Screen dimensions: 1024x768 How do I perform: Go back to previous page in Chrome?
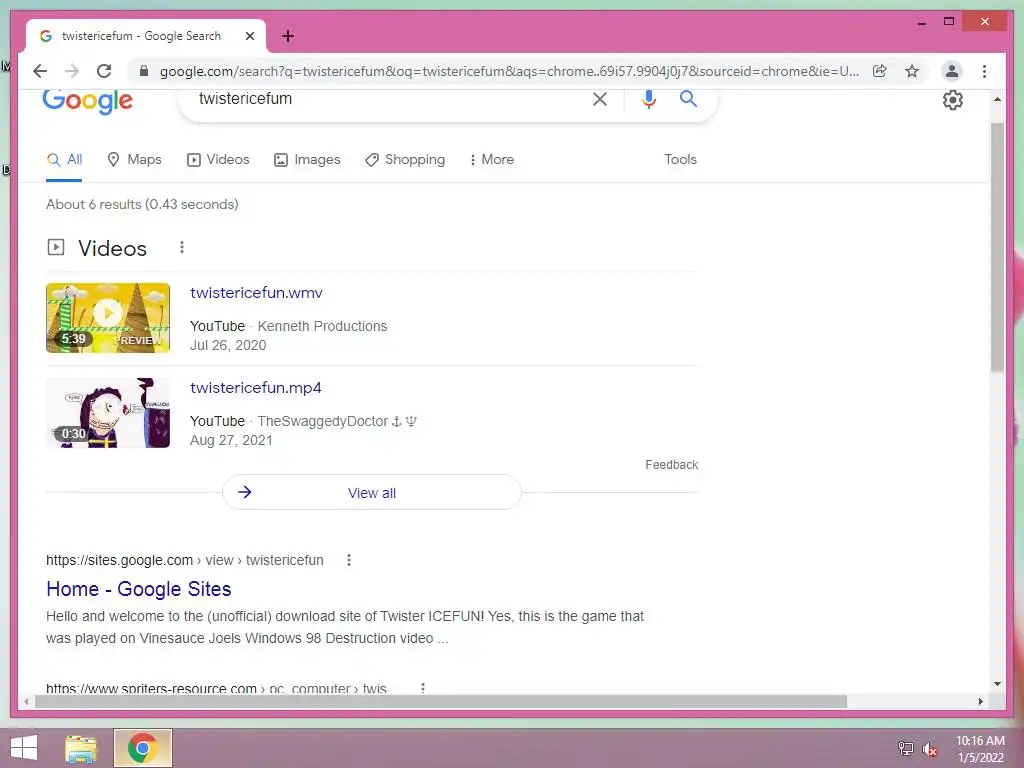pyautogui.click(x=40, y=71)
